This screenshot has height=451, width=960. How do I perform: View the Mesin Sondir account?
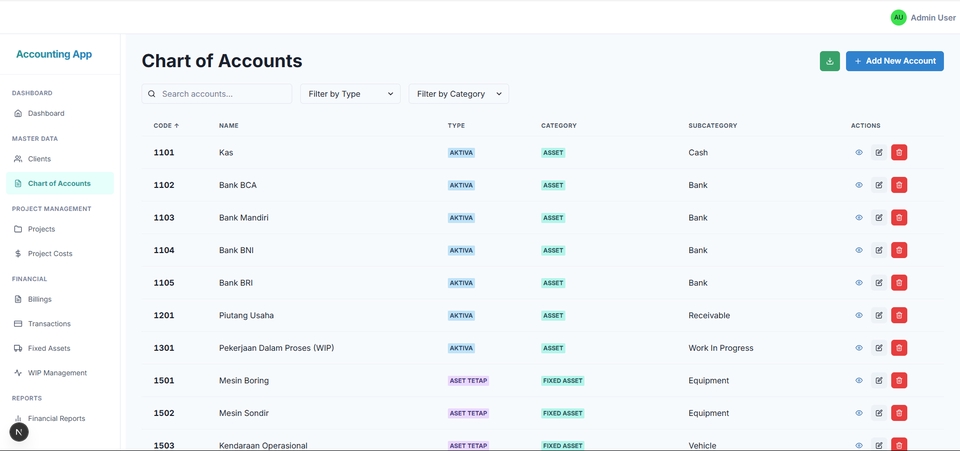click(858, 413)
